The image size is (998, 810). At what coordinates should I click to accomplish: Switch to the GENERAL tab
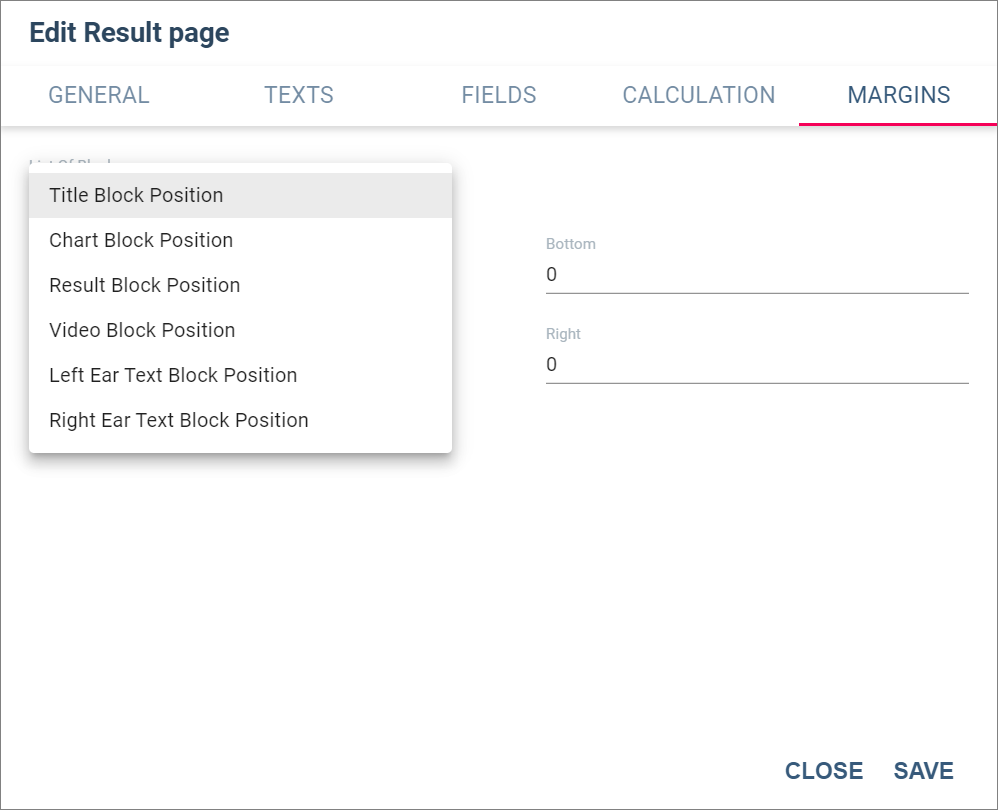tap(99, 95)
